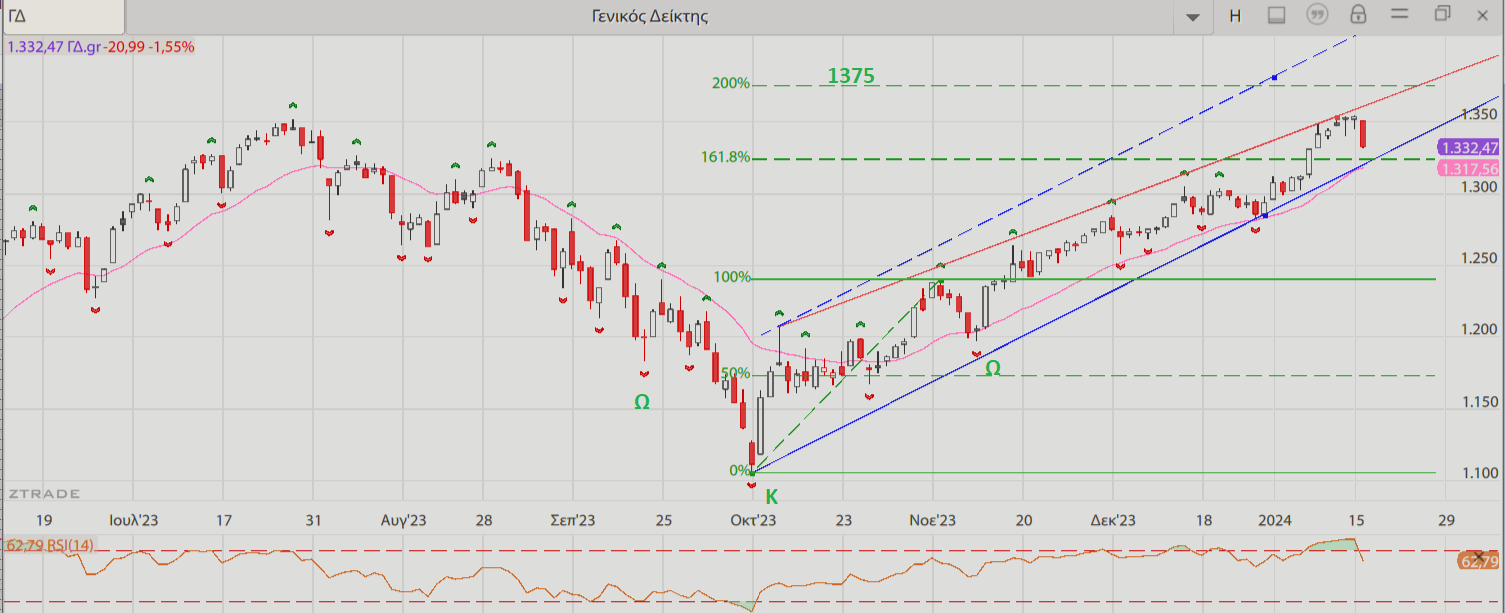Click the 1.300 price axis label
This screenshot has height=613, width=1505.
(x=1478, y=186)
